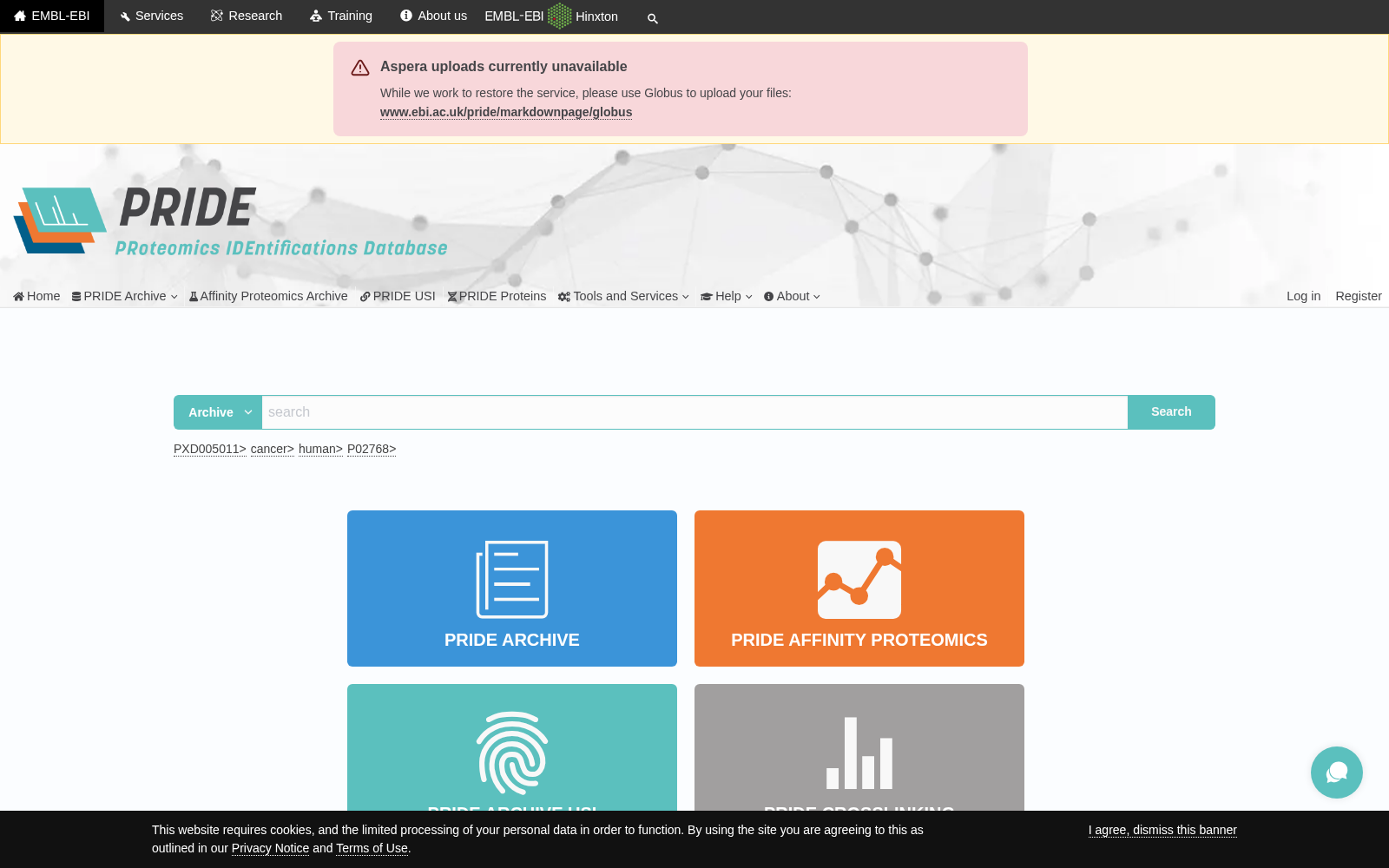
Task: Open the Terms of Use link
Action: click(372, 848)
